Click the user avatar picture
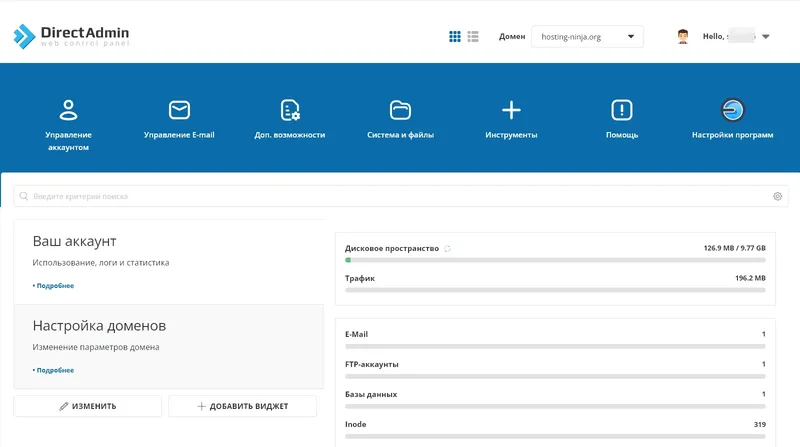The height and width of the screenshot is (447, 800). 683,36
